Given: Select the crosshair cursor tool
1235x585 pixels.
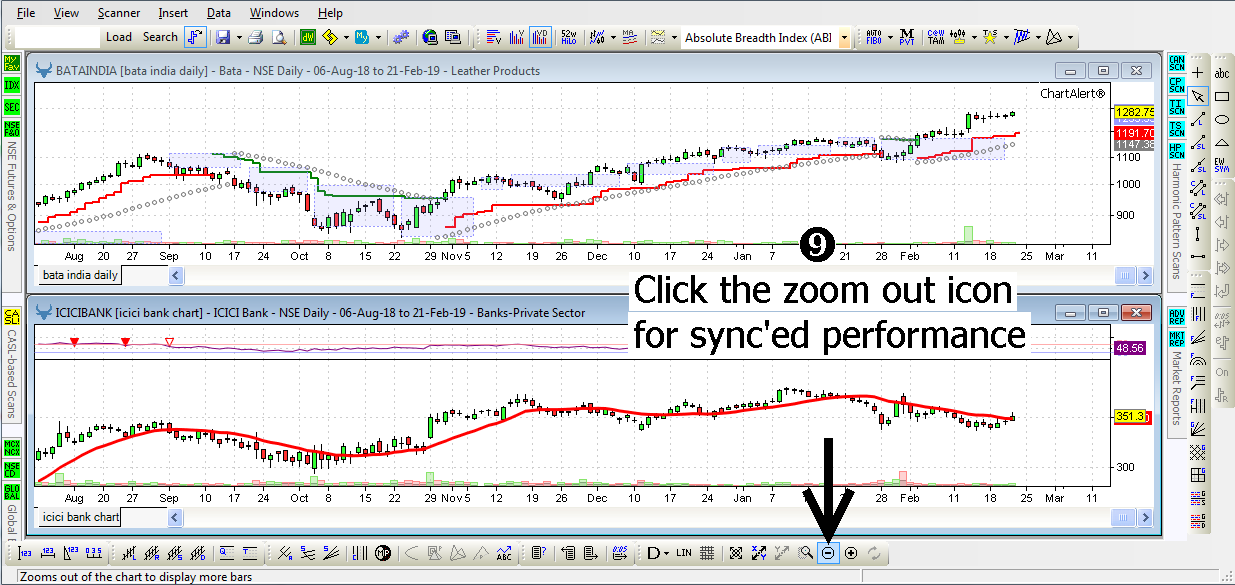Looking at the screenshot, I should click(1198, 73).
